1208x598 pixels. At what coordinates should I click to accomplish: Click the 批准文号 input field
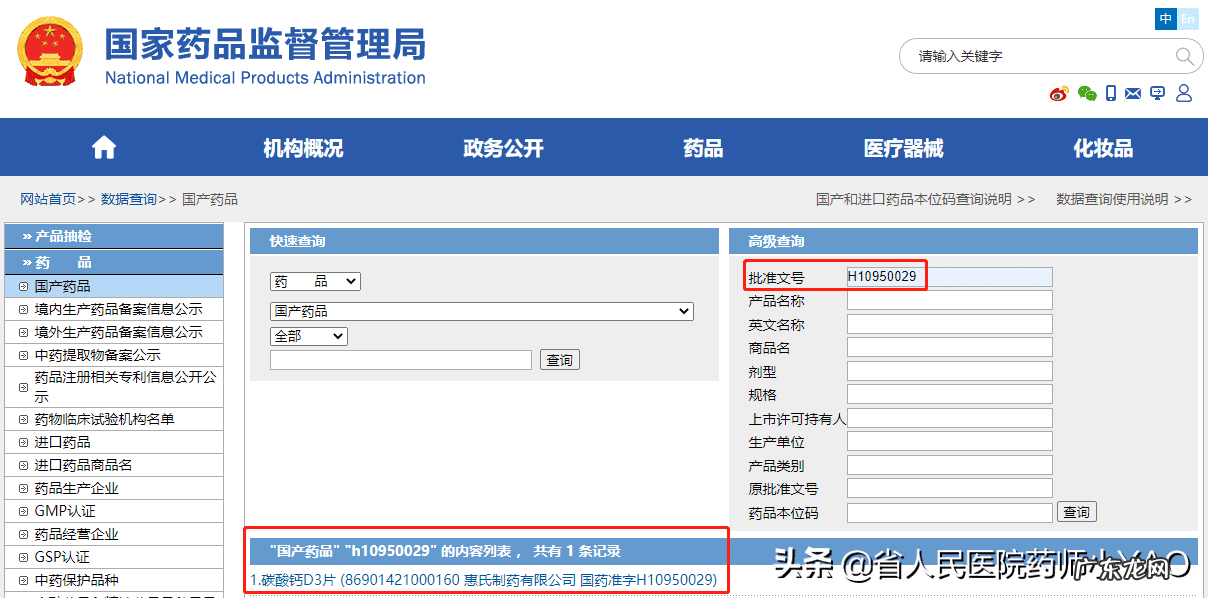point(950,276)
